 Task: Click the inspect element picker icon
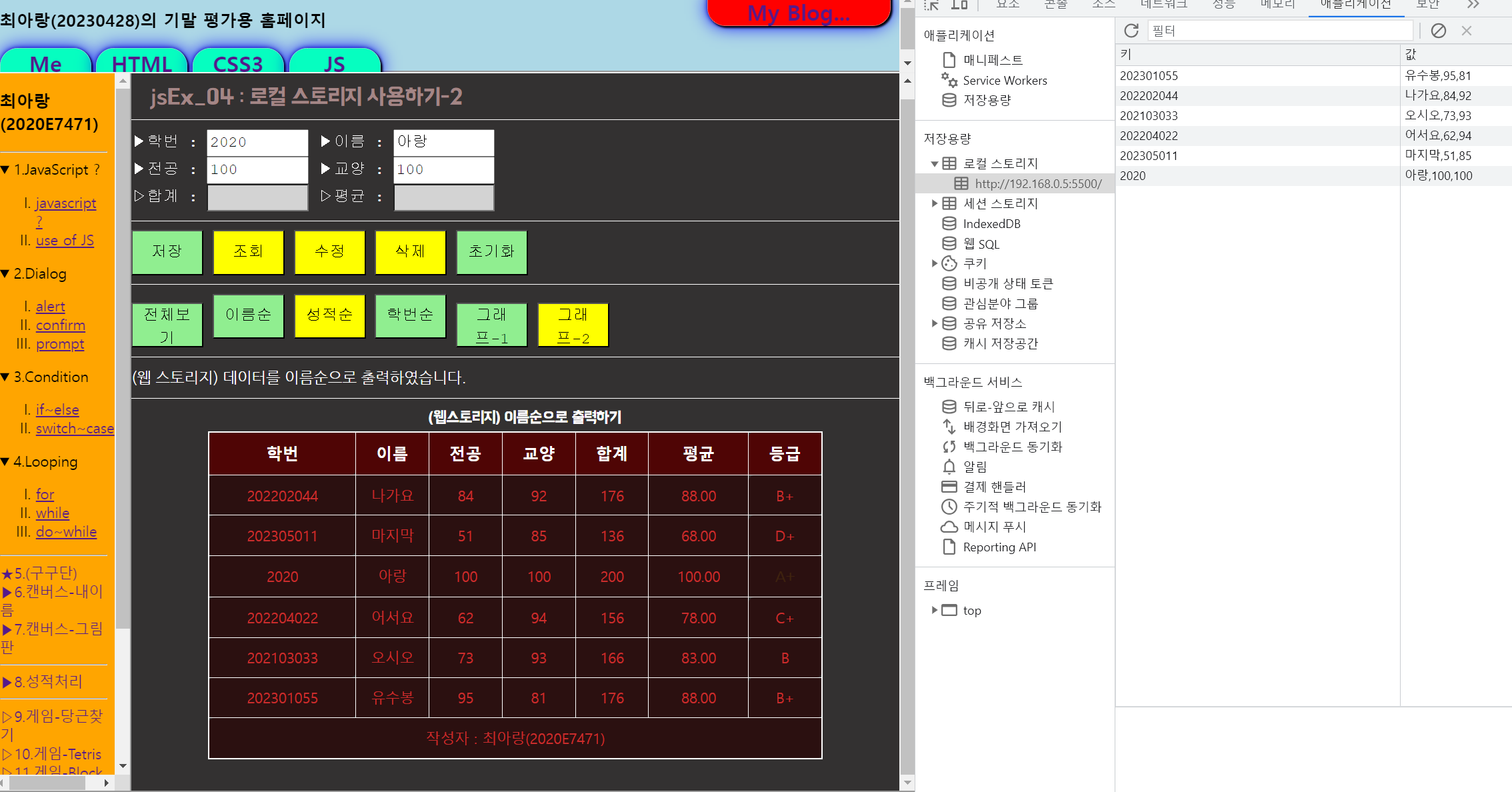coord(931,5)
